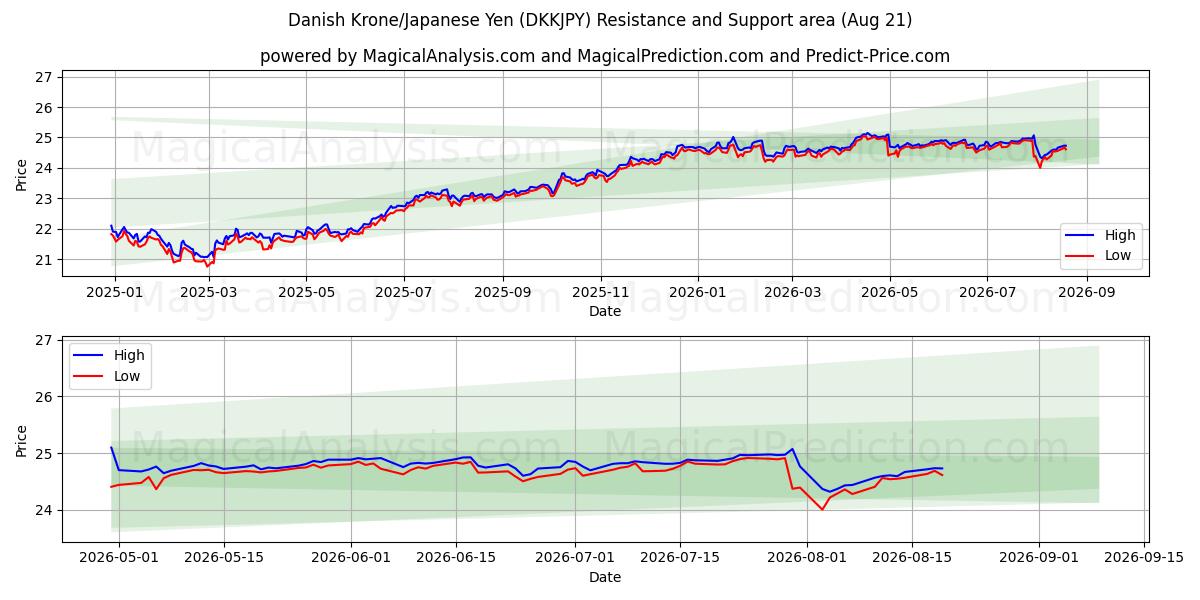Click the price tick '24' on the lower chart
Image resolution: width=1200 pixels, height=600 pixels.
45,510
